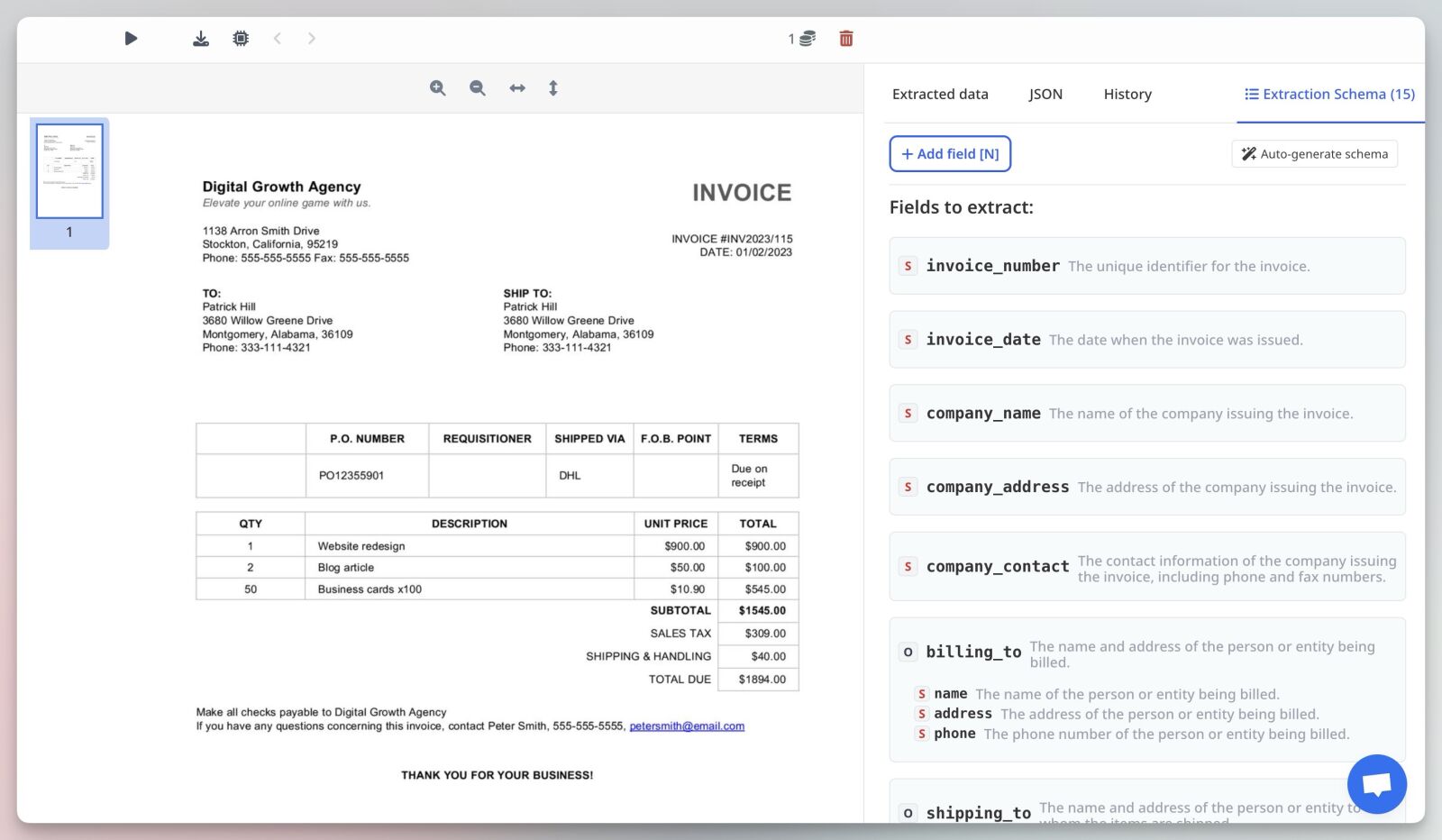Click the download icon in the toolbar
The image size is (1442, 840).
(x=201, y=38)
